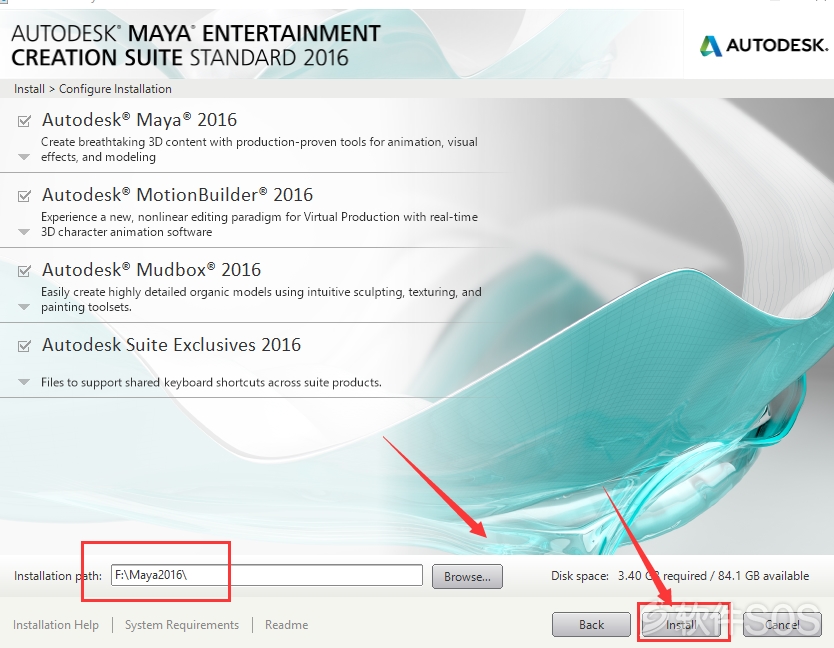Open the Installation Help link
The width and height of the screenshot is (834, 648).
[56, 625]
